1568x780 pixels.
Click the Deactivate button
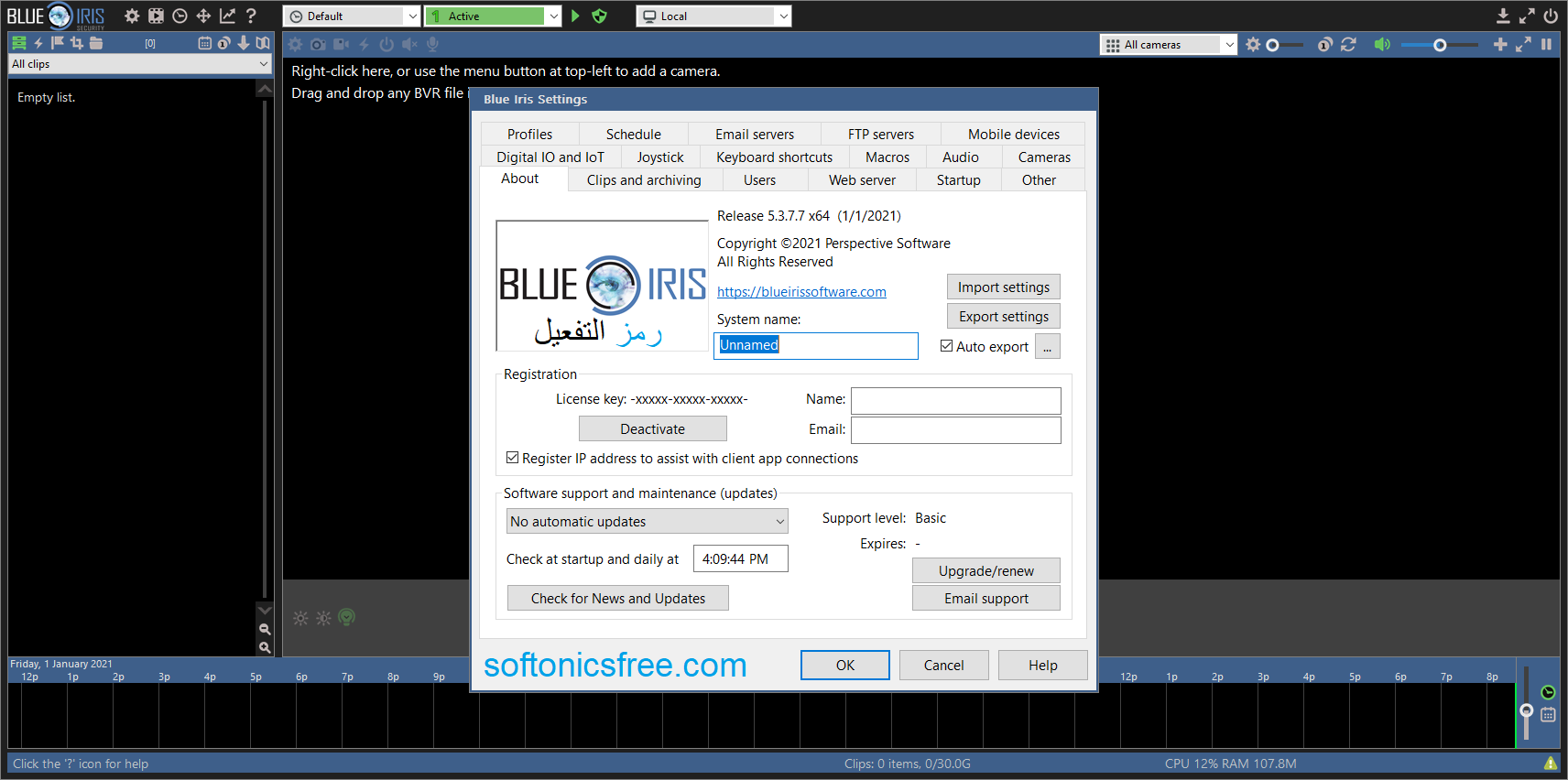click(652, 428)
